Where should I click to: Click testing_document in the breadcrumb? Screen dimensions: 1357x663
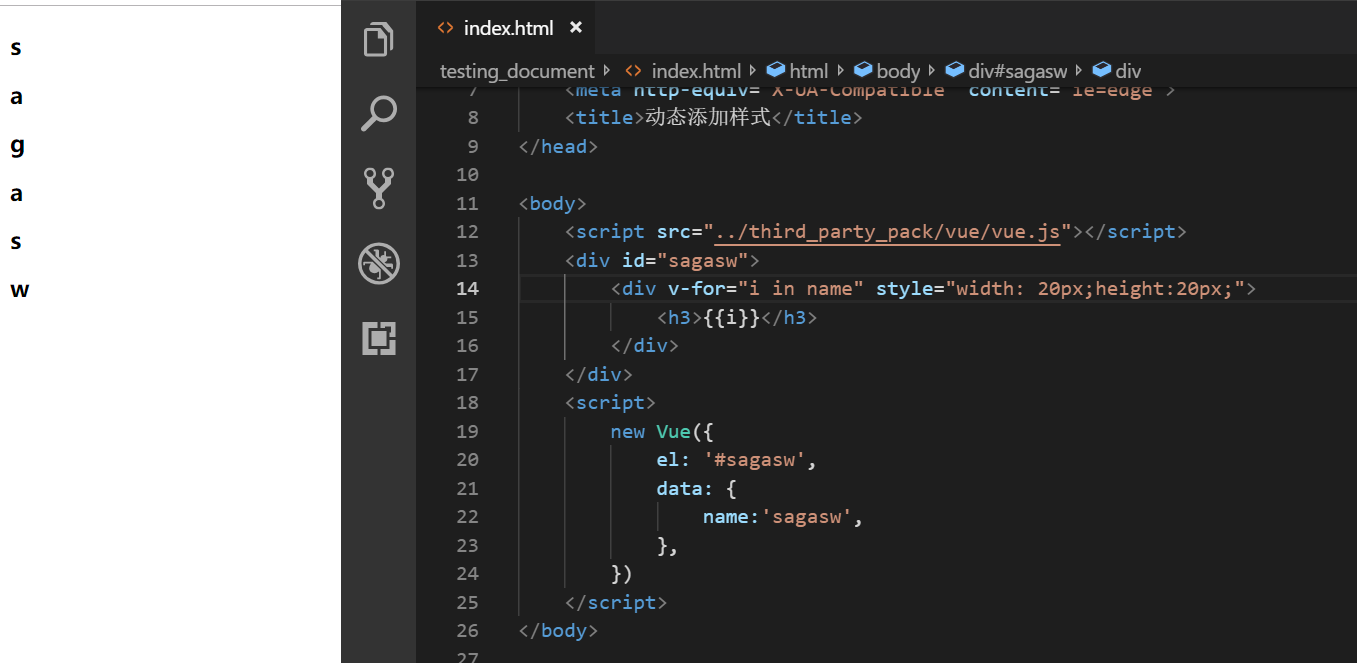click(x=517, y=71)
